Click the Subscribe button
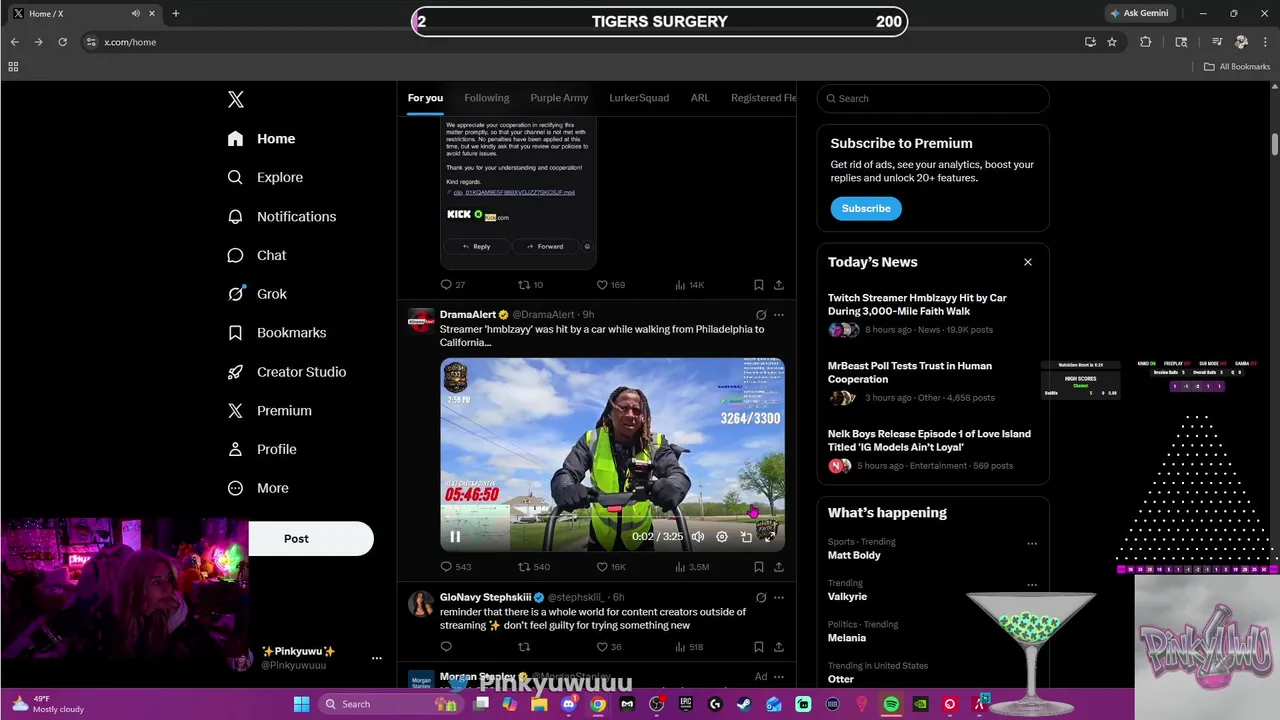The width and height of the screenshot is (1280, 720). (866, 208)
